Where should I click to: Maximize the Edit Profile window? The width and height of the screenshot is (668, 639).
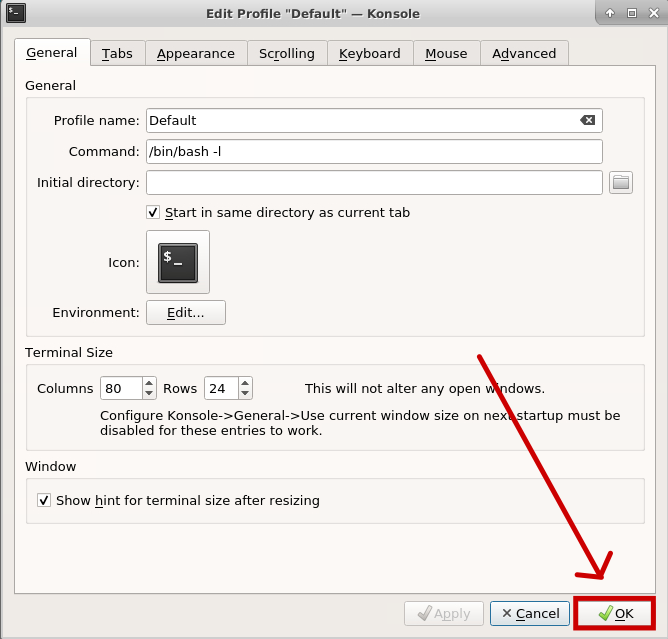point(631,13)
